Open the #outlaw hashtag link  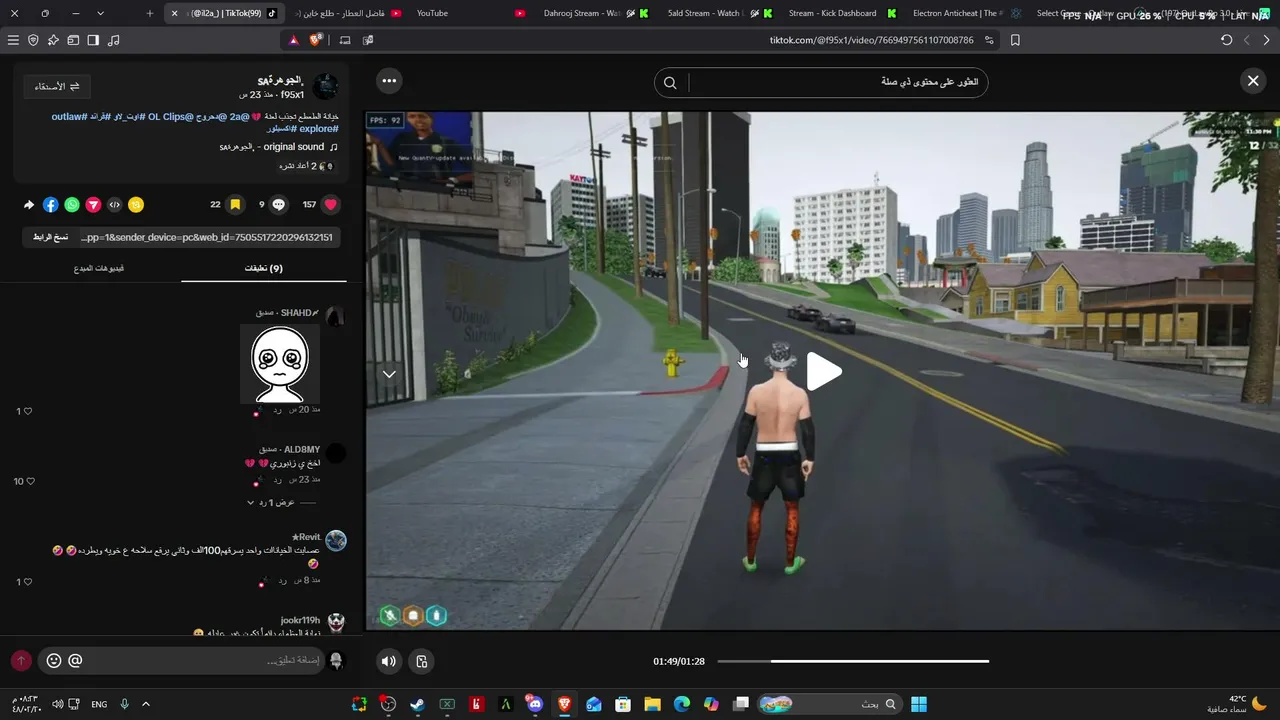coord(69,117)
